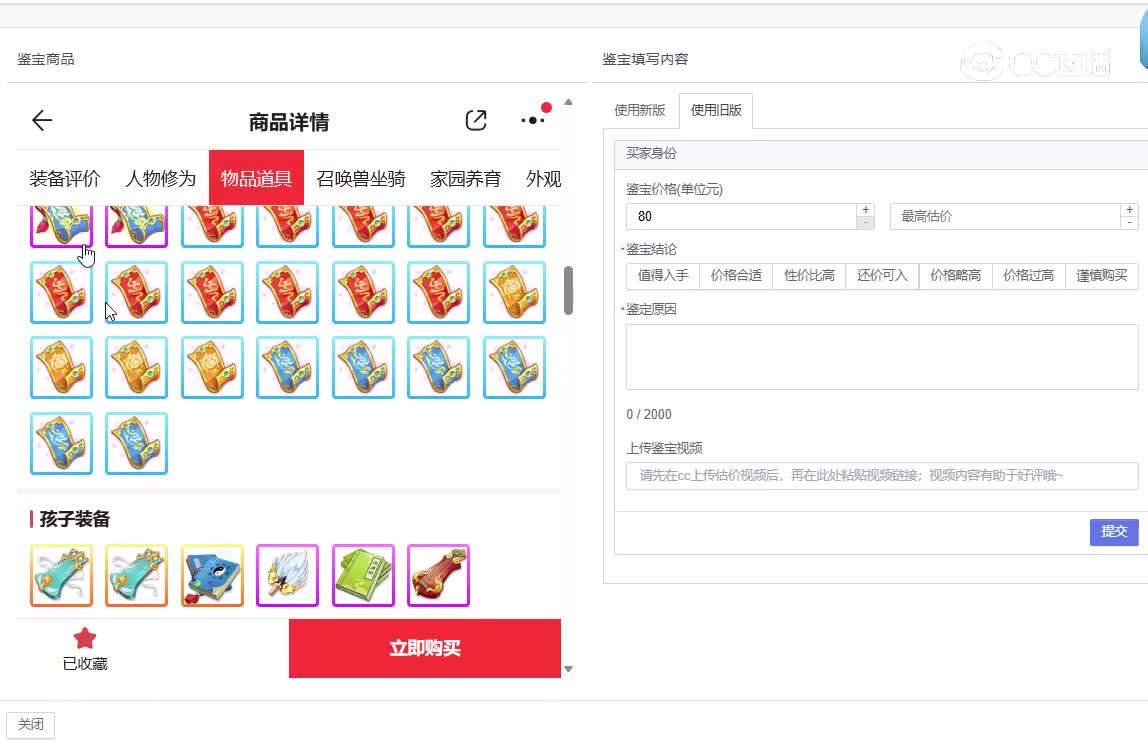Open the share icon in the 商品详情 header
Image resolution: width=1148 pixels, height=750 pixels.
[476, 120]
